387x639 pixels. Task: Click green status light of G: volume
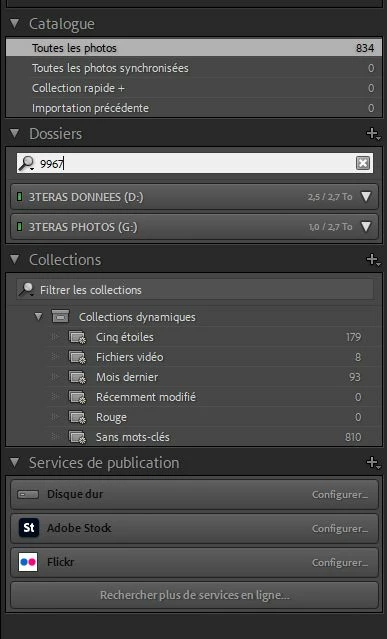point(19,227)
